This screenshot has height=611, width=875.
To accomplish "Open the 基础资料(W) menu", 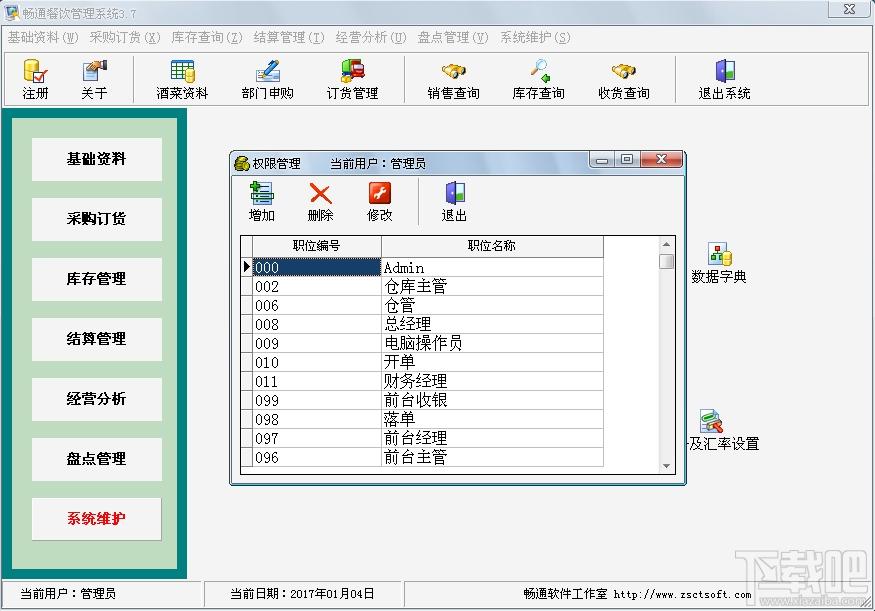I will point(43,37).
